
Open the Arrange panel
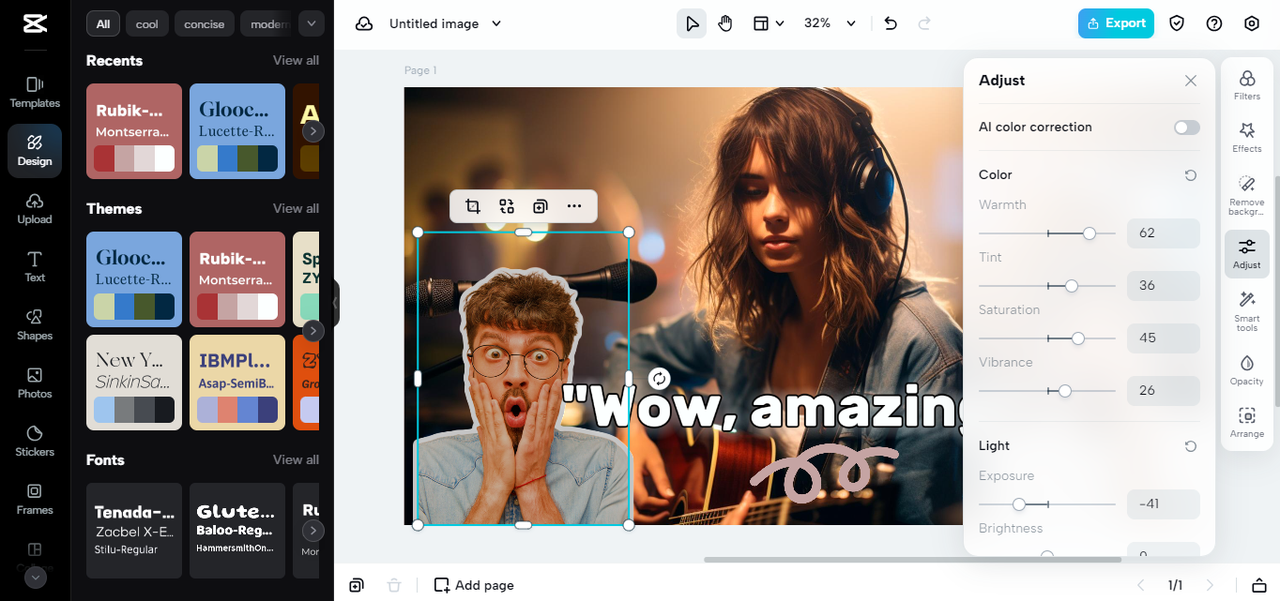pos(1247,422)
